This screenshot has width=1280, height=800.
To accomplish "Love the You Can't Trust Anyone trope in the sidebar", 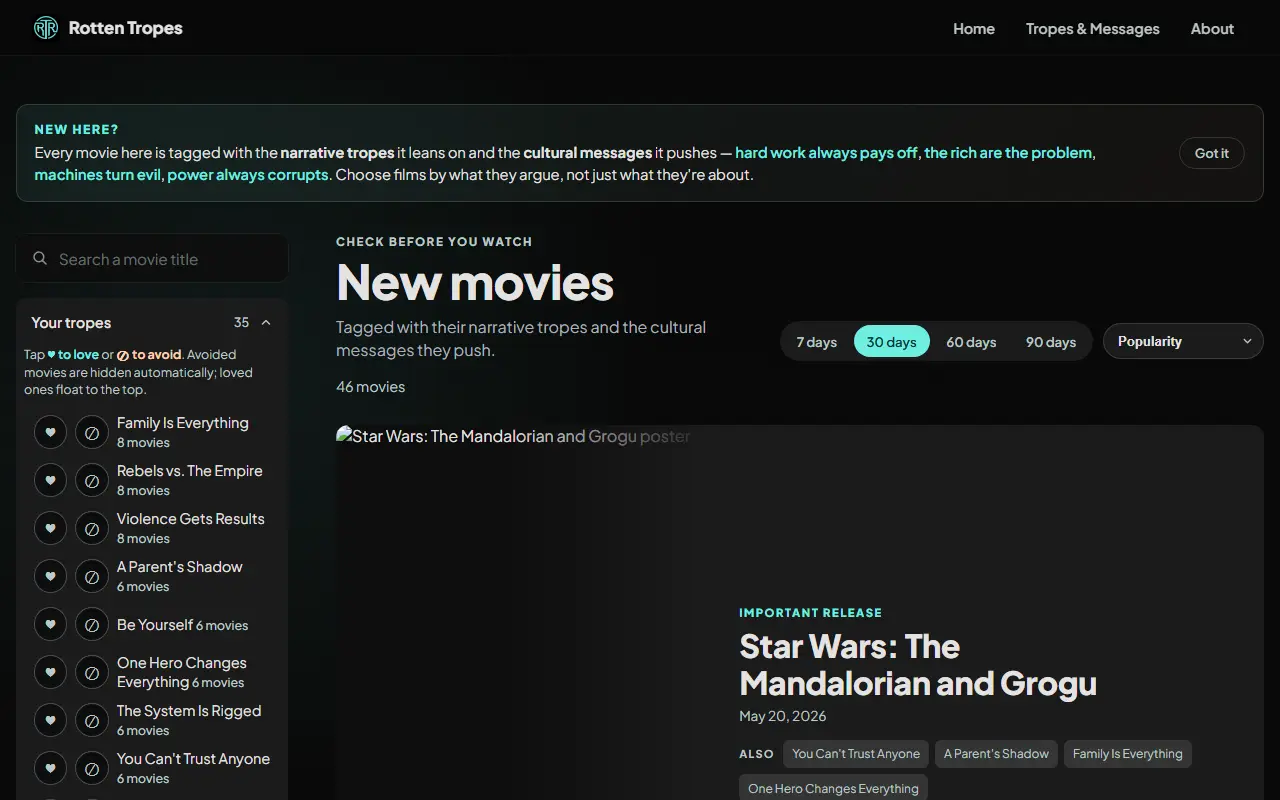I will click(50, 768).
